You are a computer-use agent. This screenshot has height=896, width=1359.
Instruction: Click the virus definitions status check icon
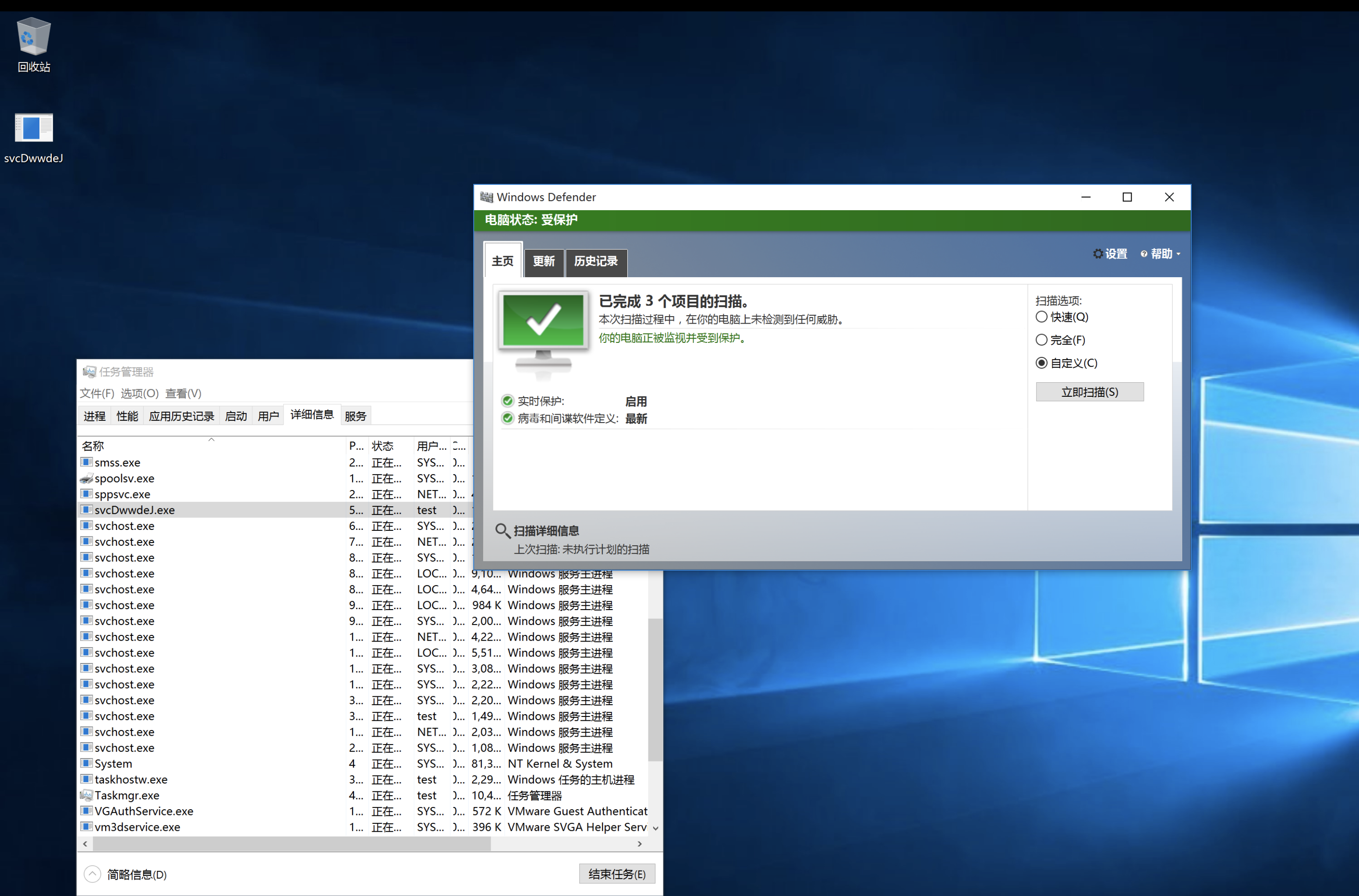pyautogui.click(x=507, y=418)
